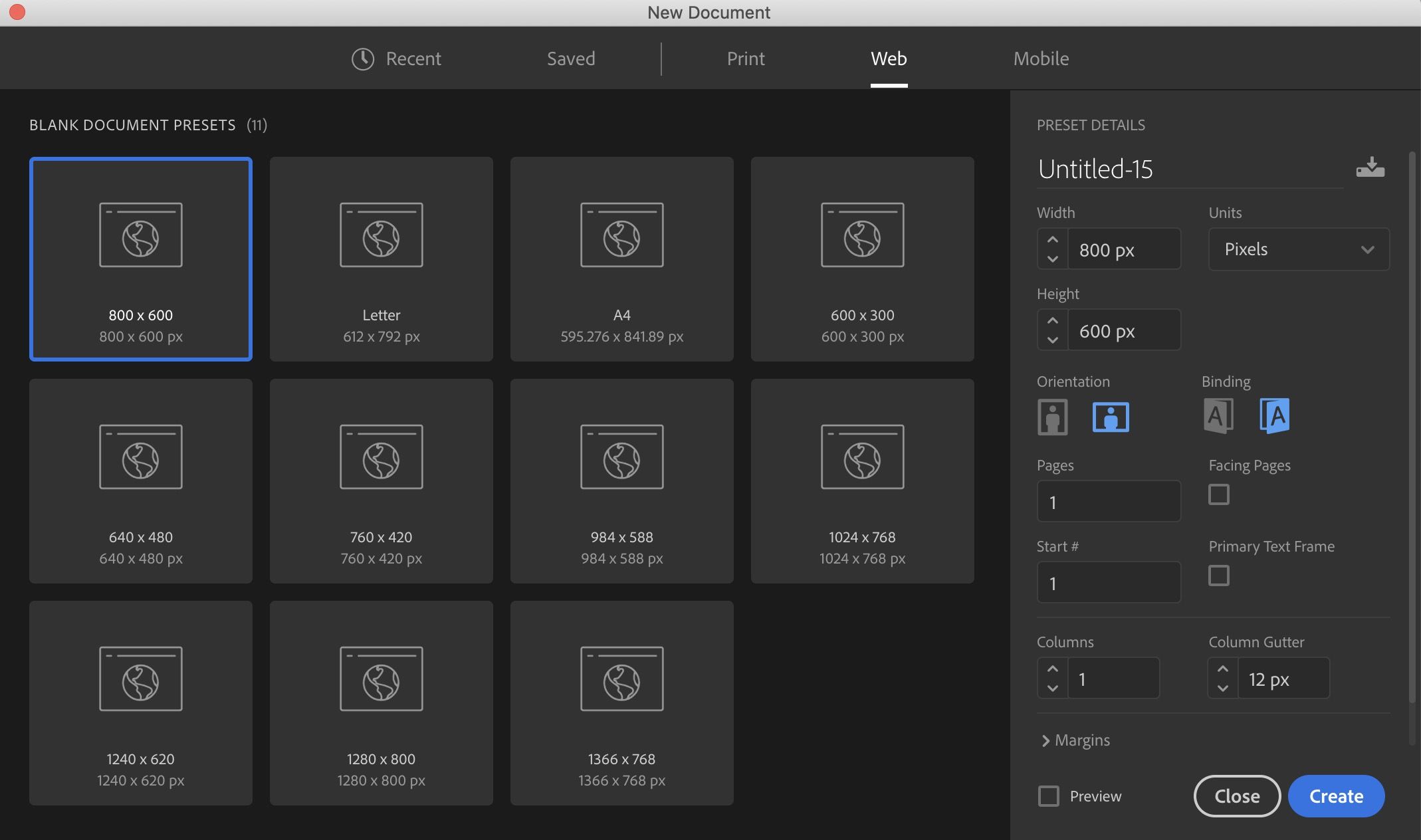Choose left-to-right binding icon
The width and height of the screenshot is (1421, 840).
pos(1218,416)
